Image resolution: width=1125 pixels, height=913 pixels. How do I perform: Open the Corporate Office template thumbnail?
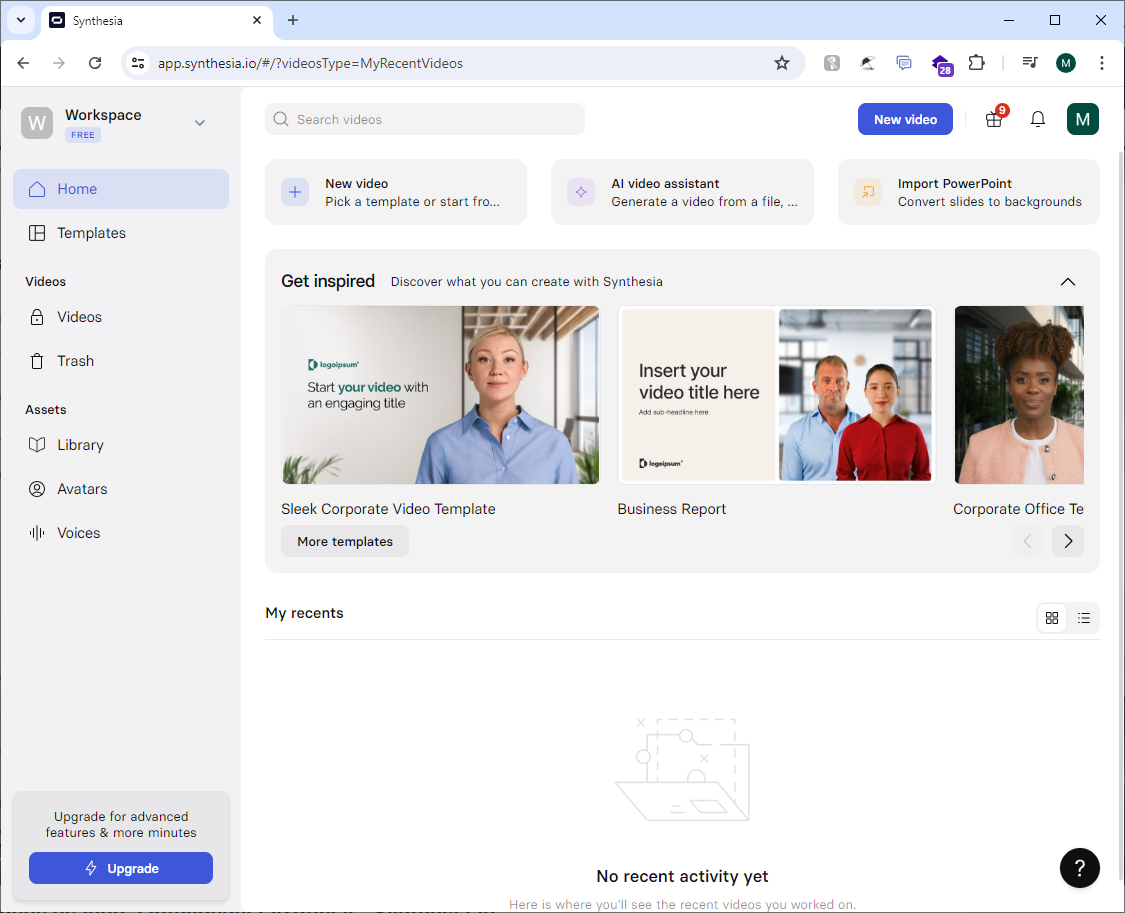[x=1019, y=395]
